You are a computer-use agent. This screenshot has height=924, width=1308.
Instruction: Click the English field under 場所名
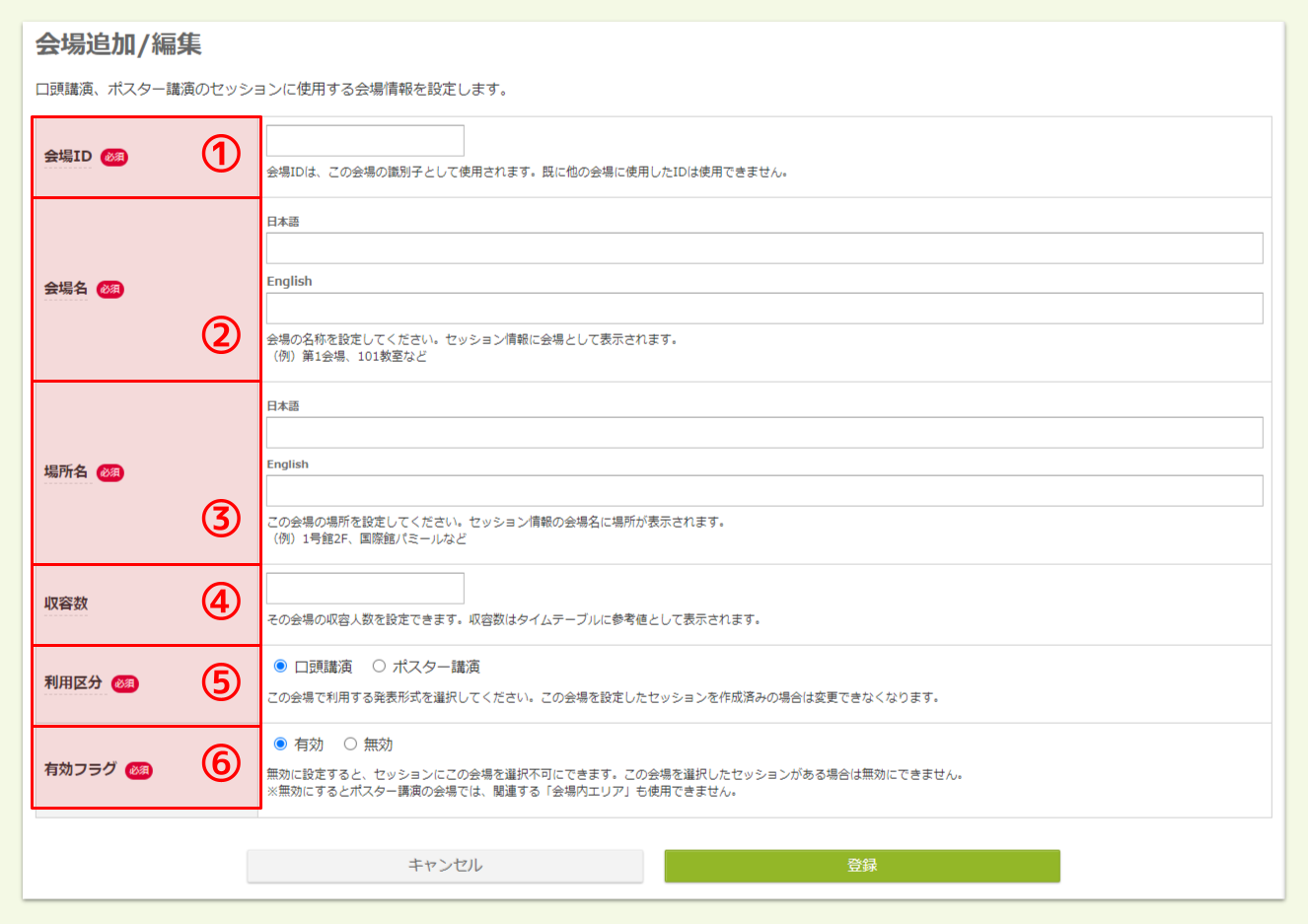pos(764,490)
